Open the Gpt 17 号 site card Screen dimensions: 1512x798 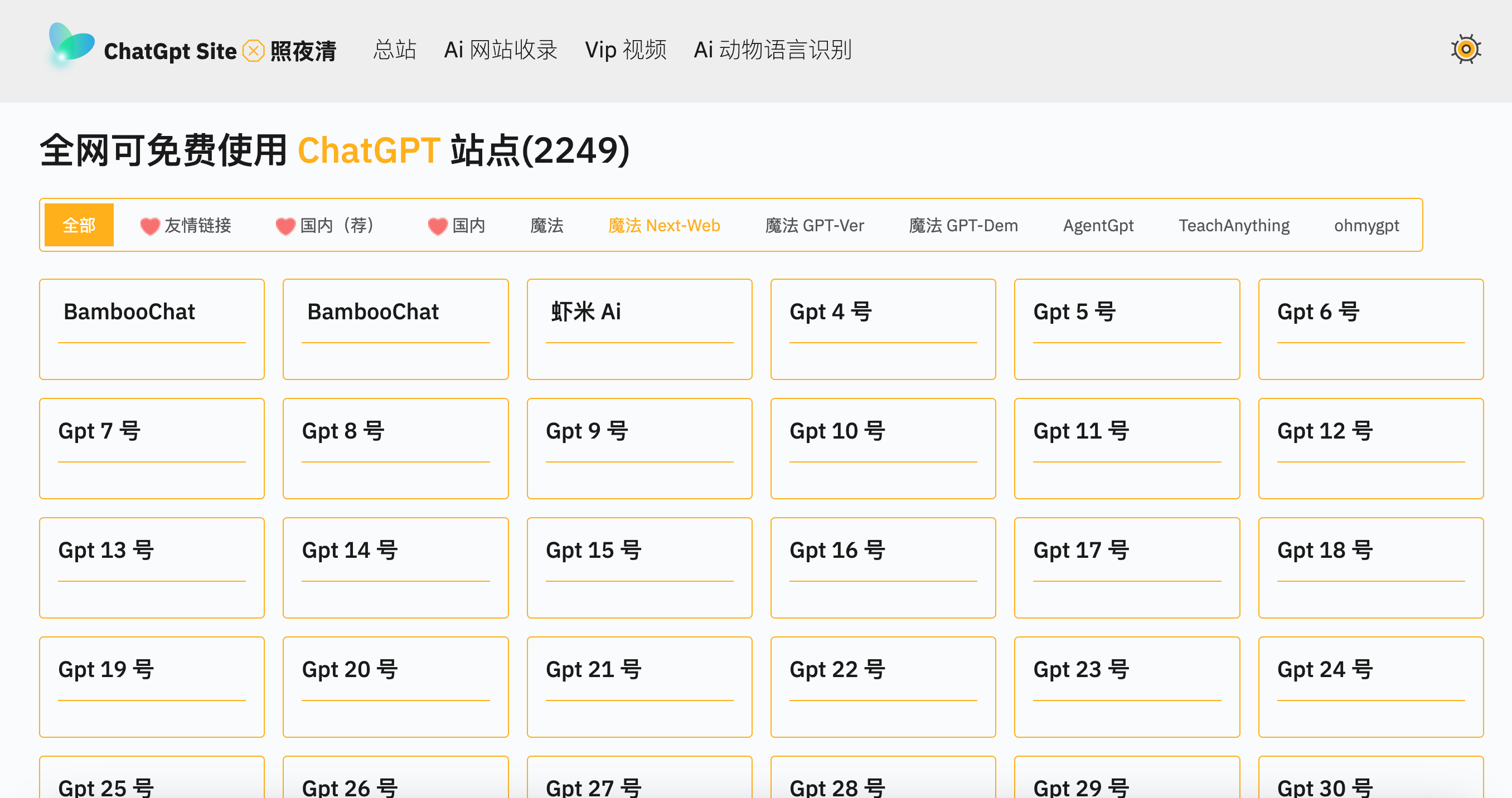[1126, 567]
